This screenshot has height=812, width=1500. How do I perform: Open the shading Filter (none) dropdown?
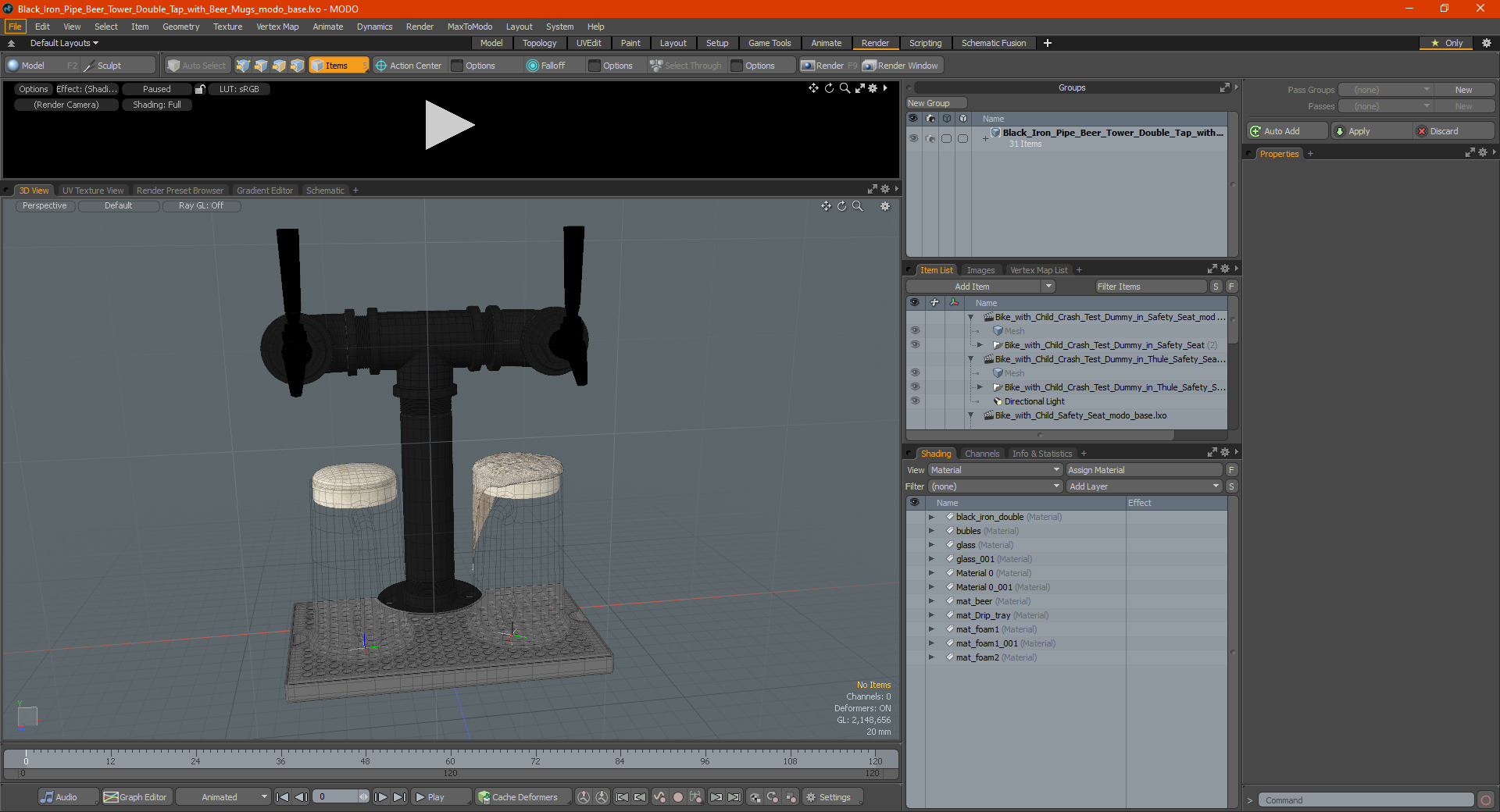[995, 486]
